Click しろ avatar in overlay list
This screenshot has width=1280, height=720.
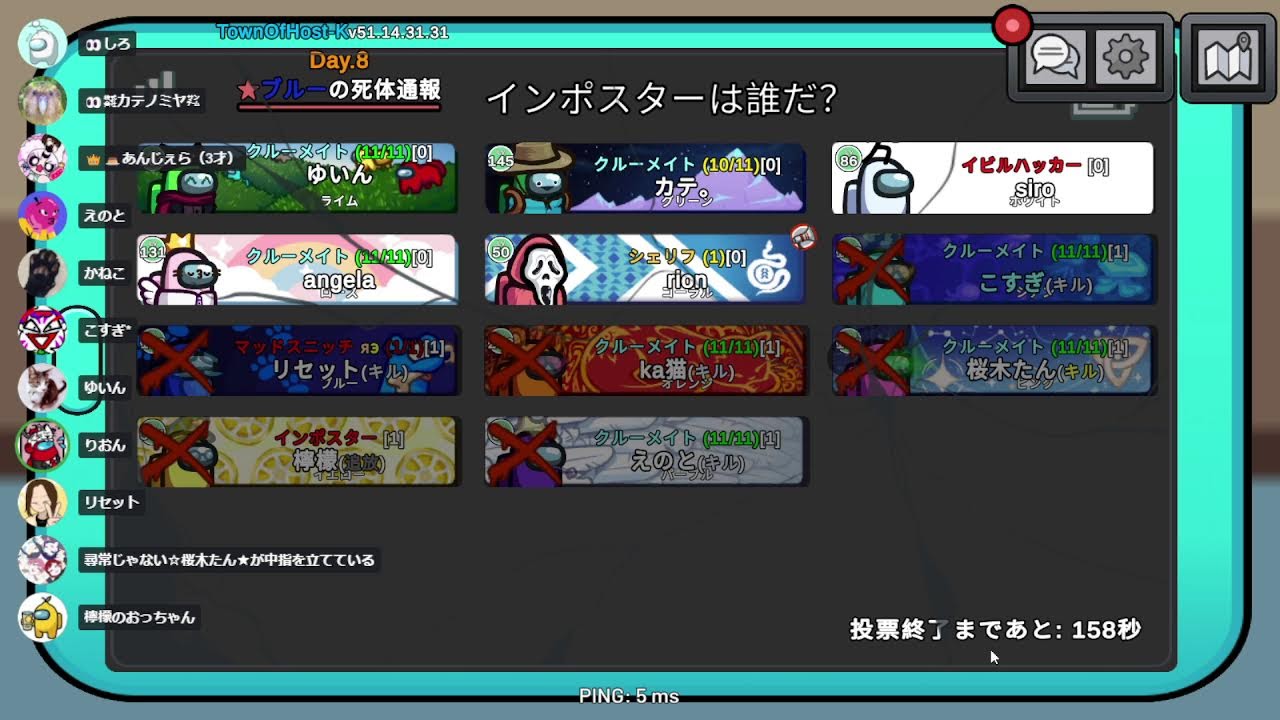tap(43, 43)
